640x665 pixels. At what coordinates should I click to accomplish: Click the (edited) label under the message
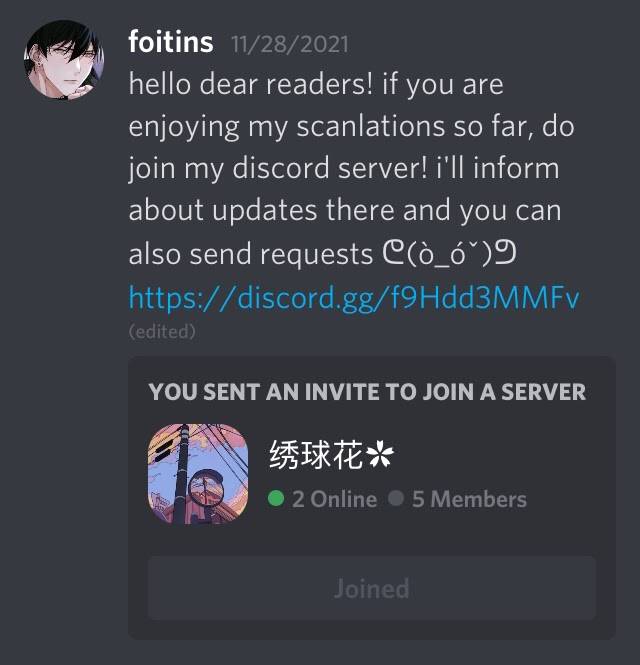point(162,332)
